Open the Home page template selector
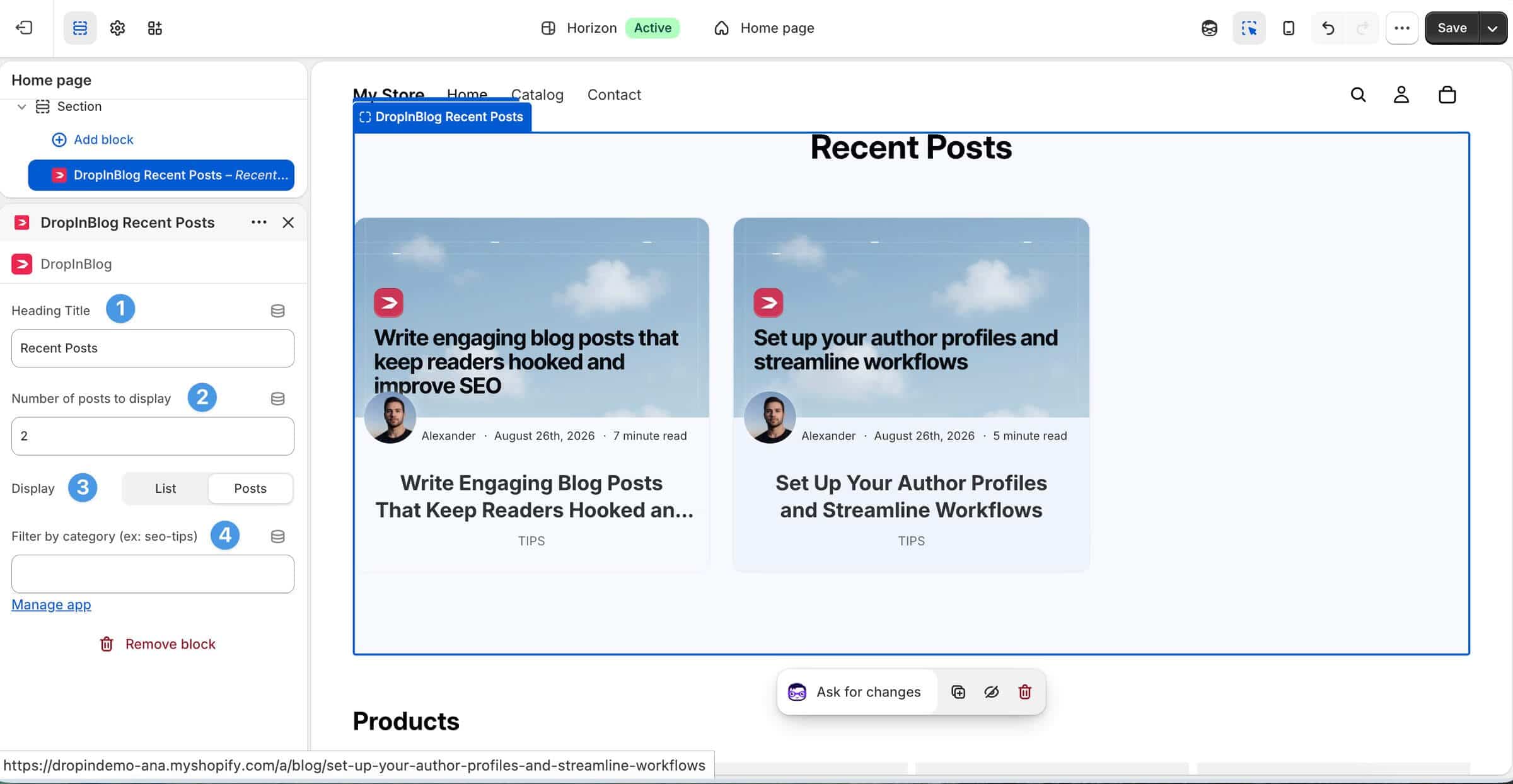Viewport: 1513px width, 784px height. tap(764, 28)
